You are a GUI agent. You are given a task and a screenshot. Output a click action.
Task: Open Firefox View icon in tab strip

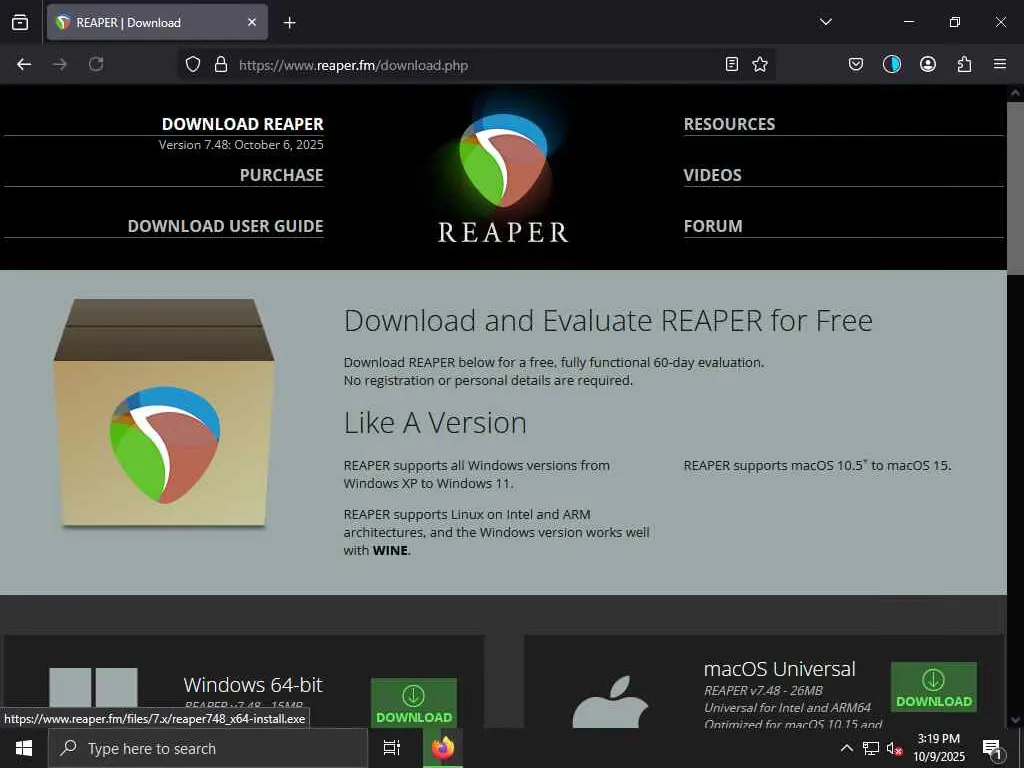click(x=20, y=22)
